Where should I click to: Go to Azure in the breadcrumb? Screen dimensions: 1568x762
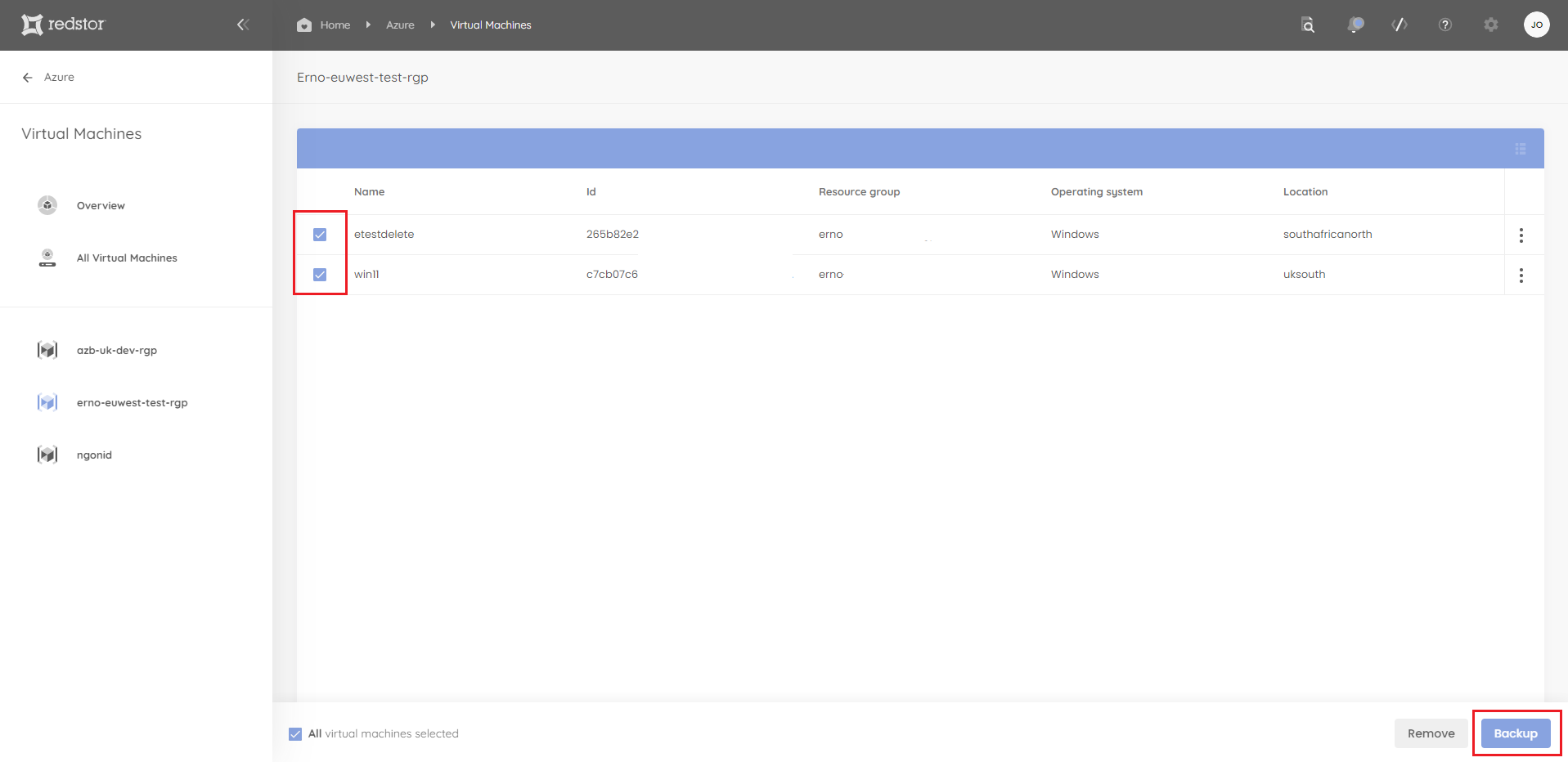tap(400, 25)
